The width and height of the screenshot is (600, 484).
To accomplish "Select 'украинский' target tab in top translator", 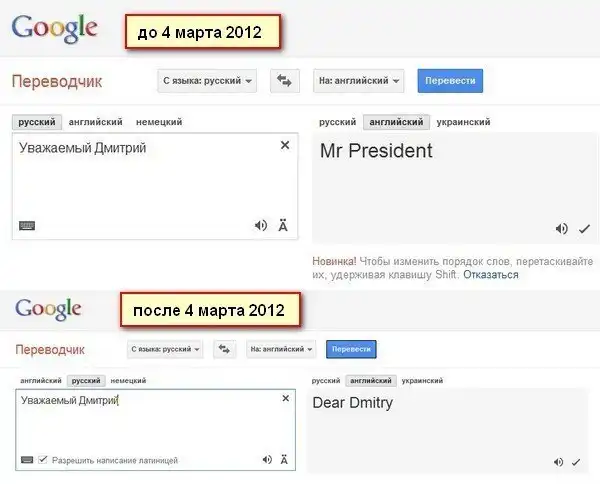I will tap(463, 122).
